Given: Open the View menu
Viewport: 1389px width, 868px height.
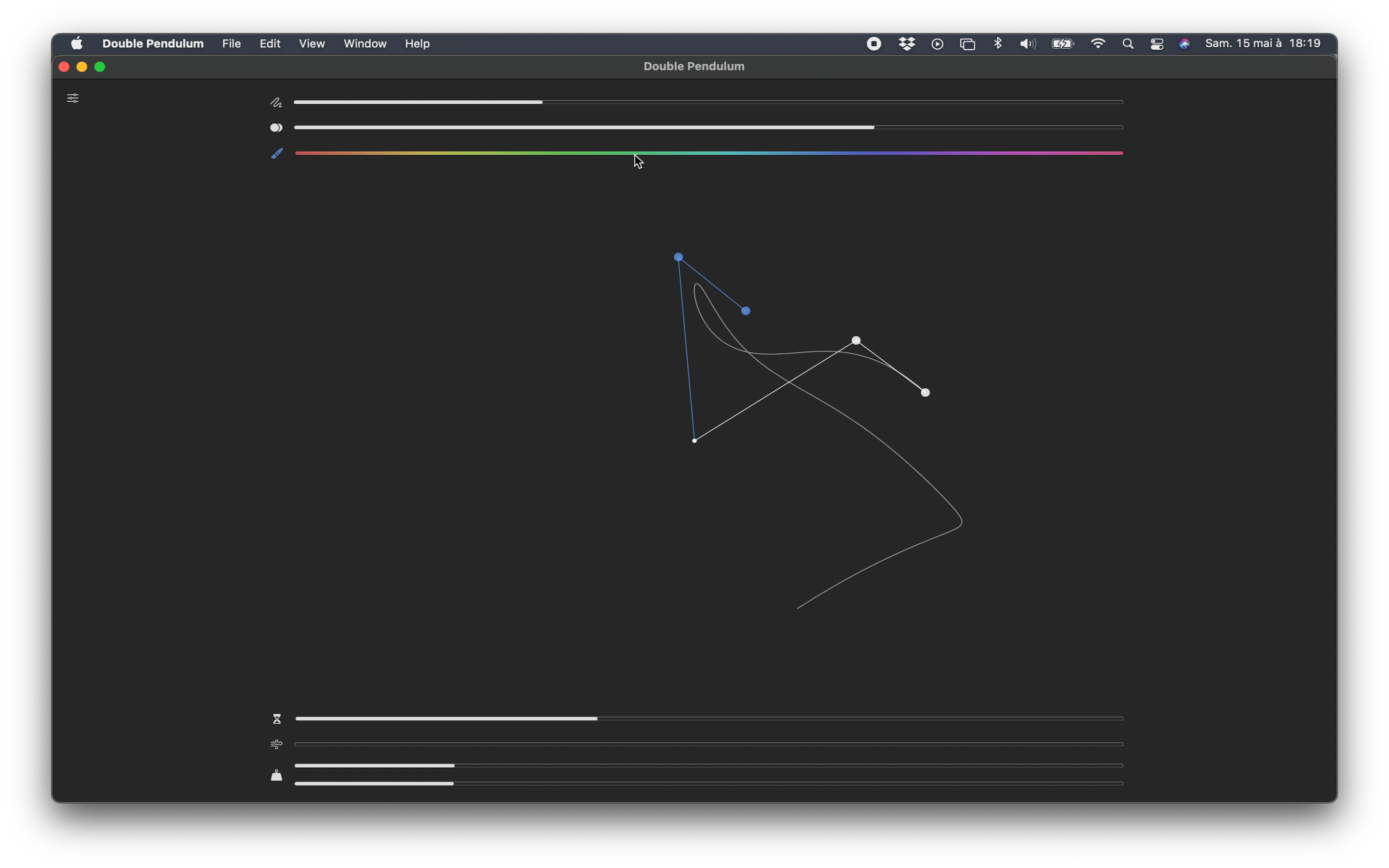Looking at the screenshot, I should (x=312, y=43).
